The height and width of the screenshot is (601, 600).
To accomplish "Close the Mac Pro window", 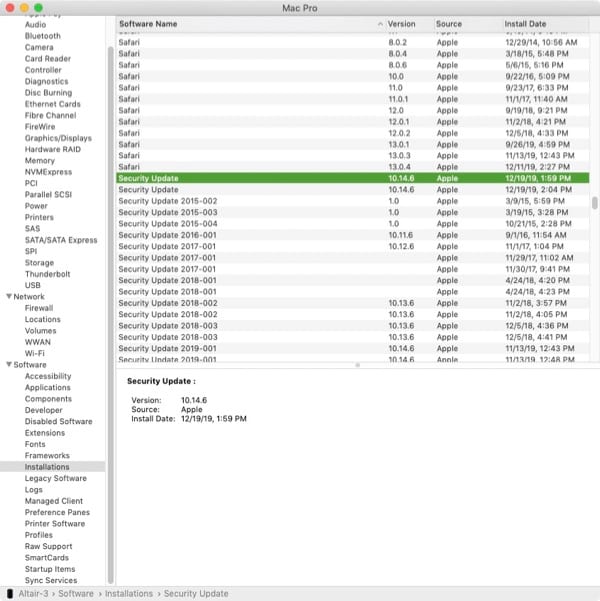I will click(10, 8).
